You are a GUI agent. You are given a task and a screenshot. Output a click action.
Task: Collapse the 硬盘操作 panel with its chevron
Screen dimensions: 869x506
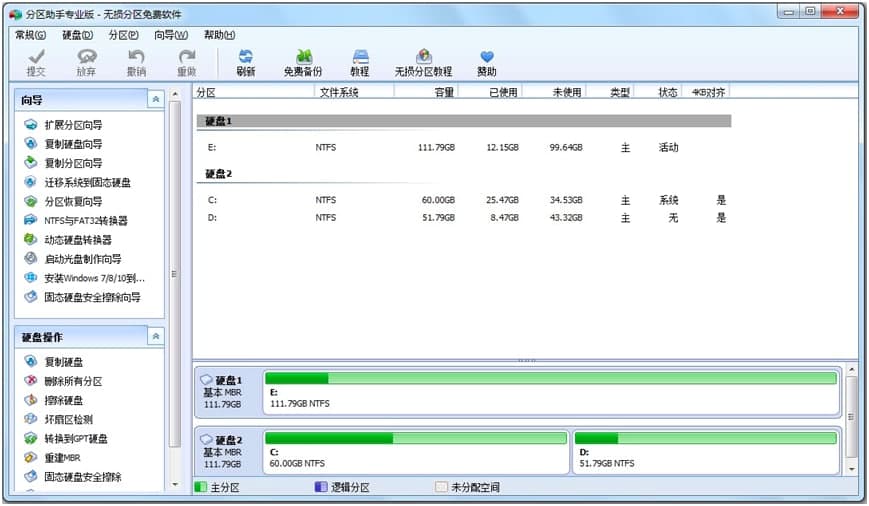tap(156, 336)
